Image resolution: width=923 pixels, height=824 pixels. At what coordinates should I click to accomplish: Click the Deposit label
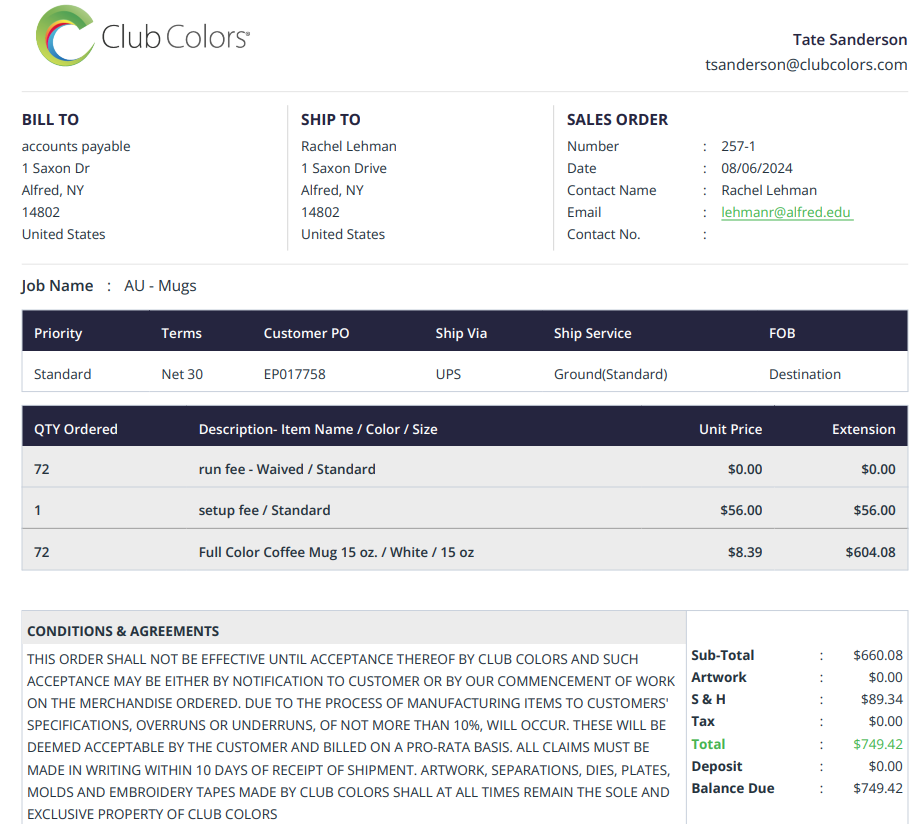click(x=716, y=767)
